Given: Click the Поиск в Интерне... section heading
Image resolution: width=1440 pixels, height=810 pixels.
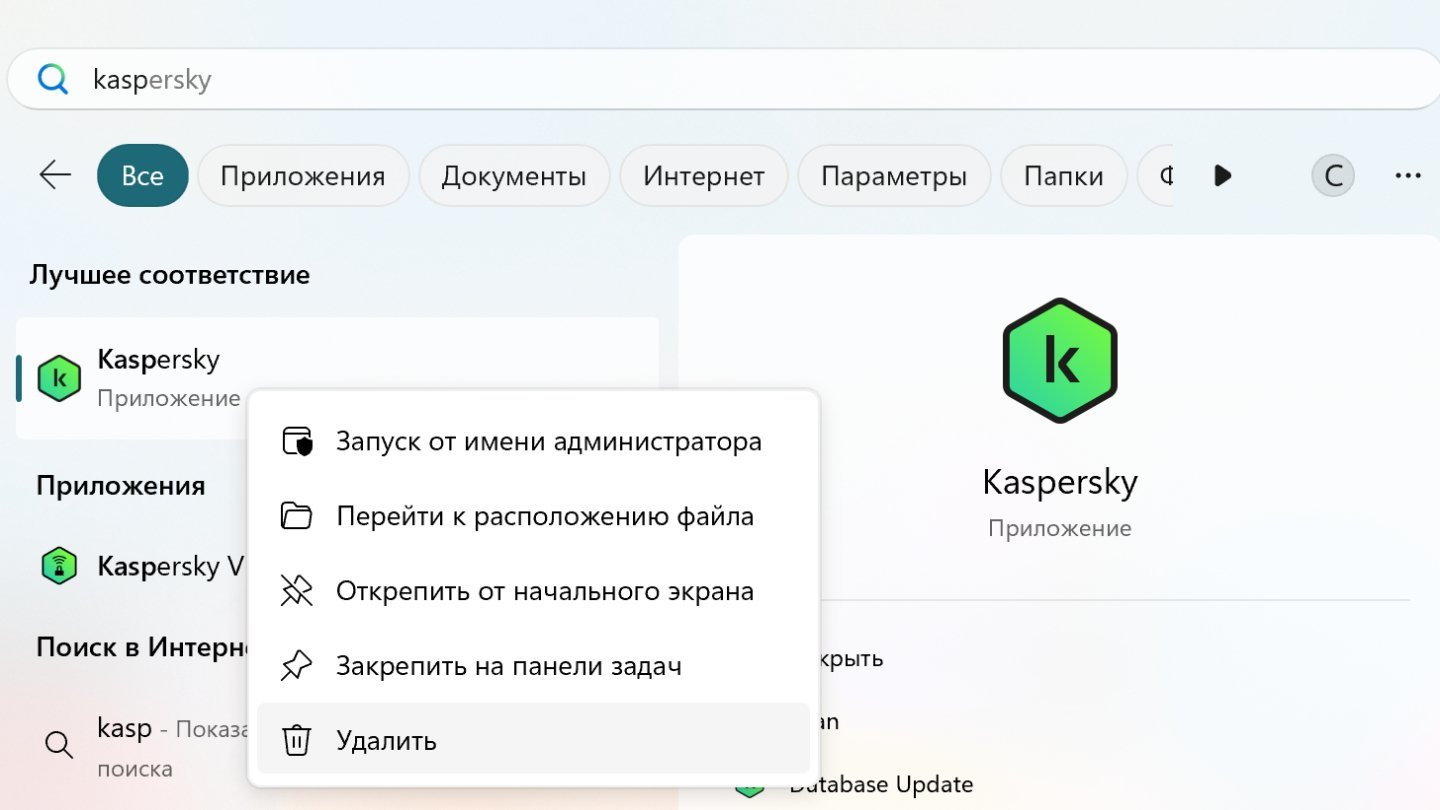Looking at the screenshot, I should [x=142, y=647].
